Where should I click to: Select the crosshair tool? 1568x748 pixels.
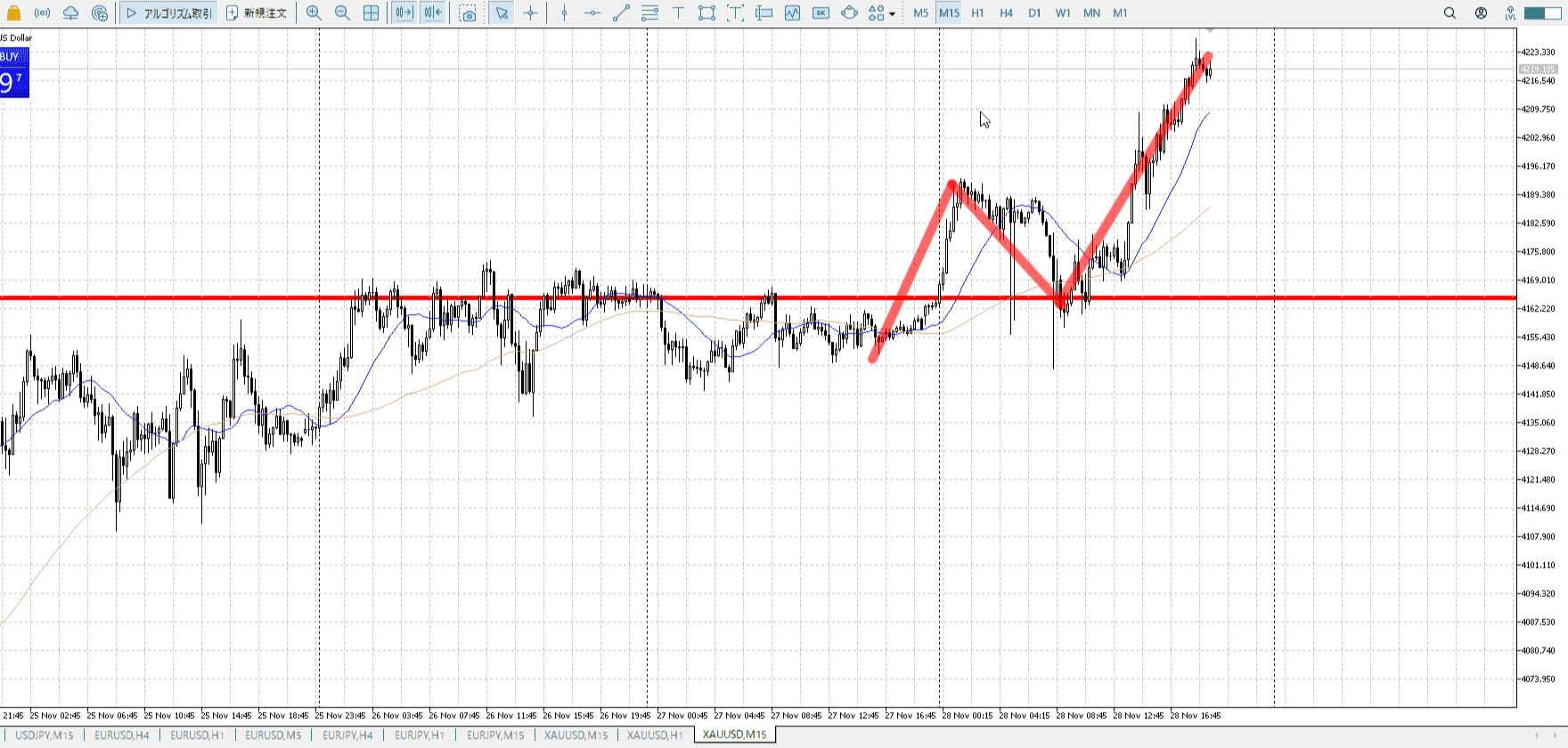[x=531, y=13]
